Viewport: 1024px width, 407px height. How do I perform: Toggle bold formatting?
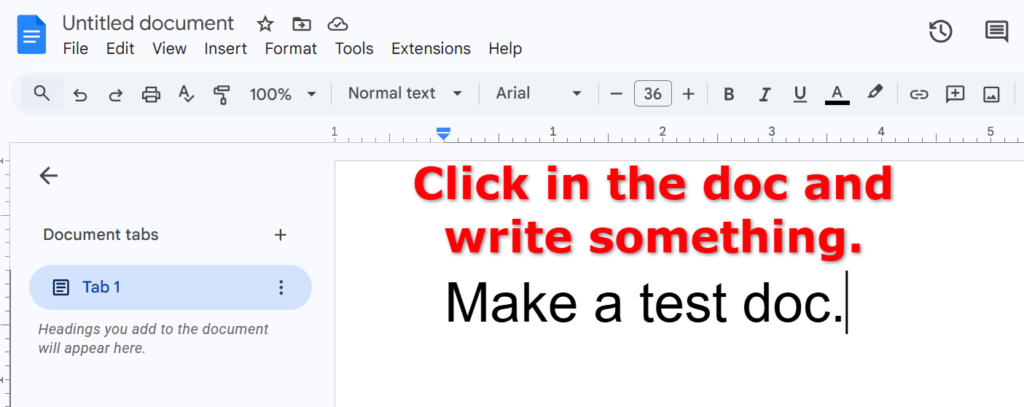(729, 94)
